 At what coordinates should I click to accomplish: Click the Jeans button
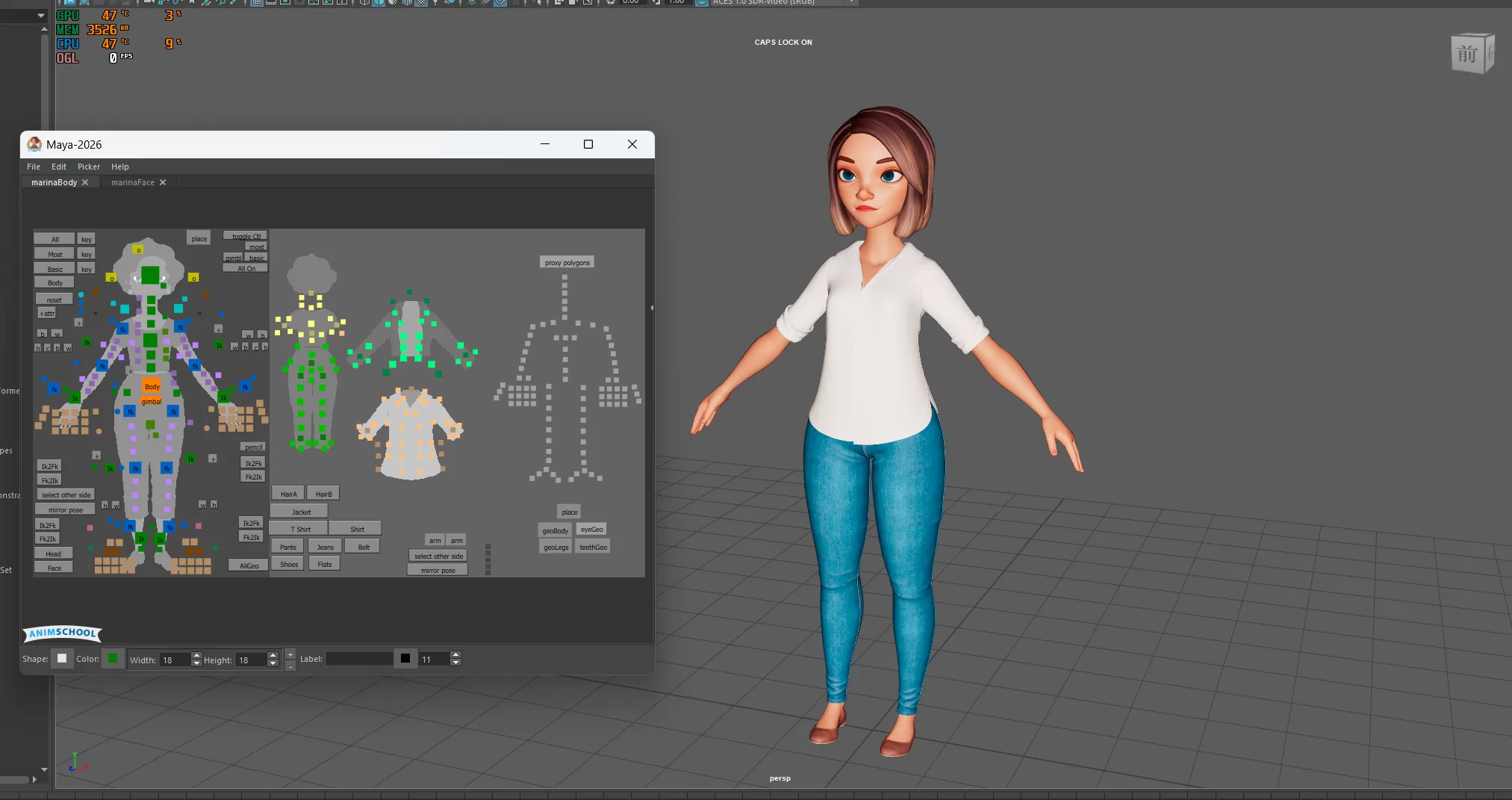pyautogui.click(x=325, y=547)
